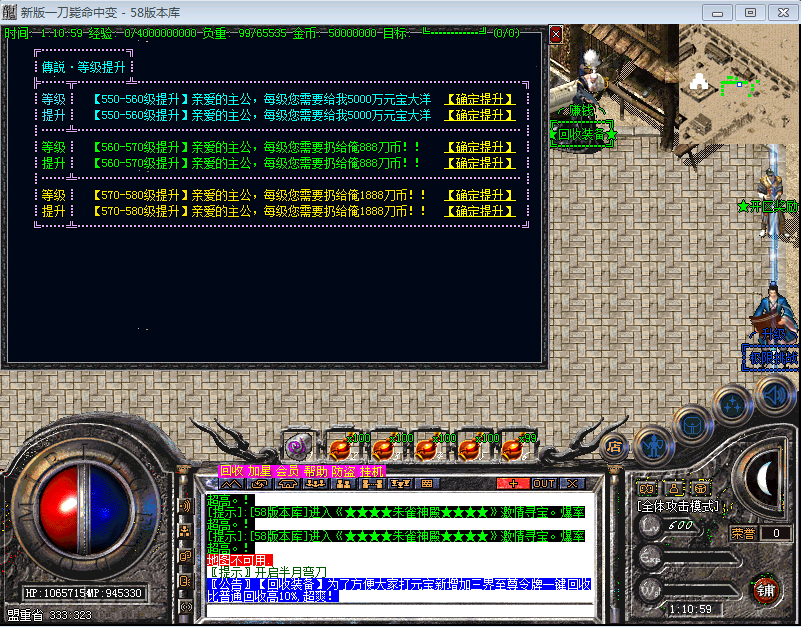Viewport: 801px width, 627px height.
Task: Click the 荣誉 honor label
Action: (743, 533)
